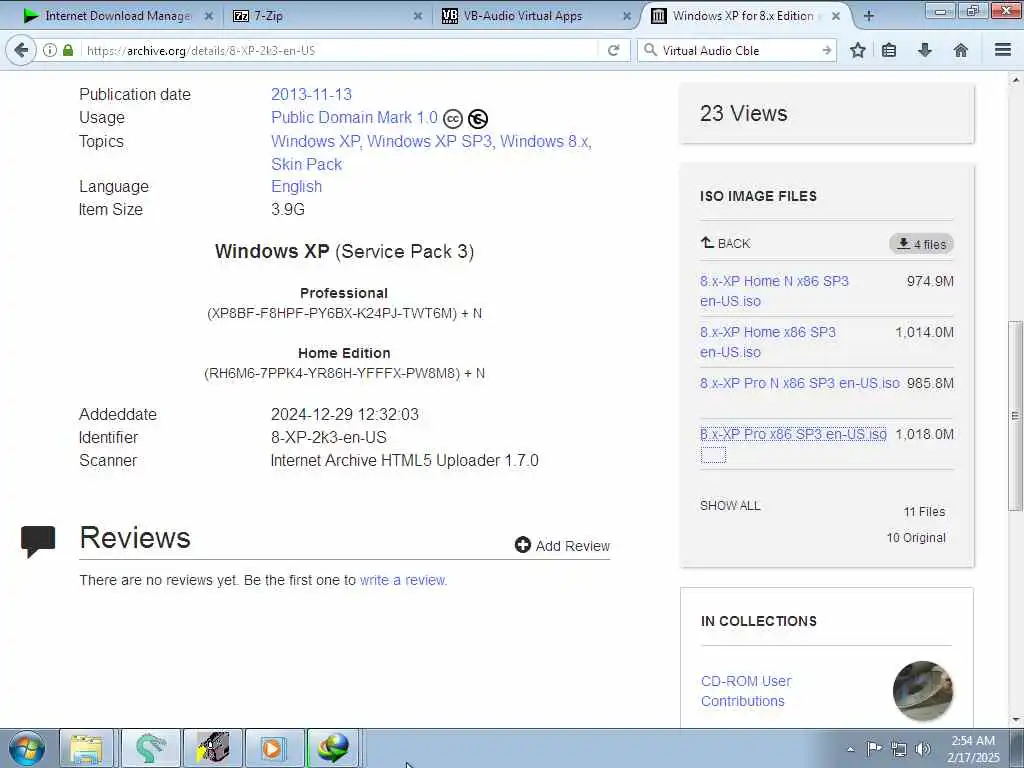The image size is (1024, 768).
Task: Switch to the 7-Zip tab
Action: (325, 16)
